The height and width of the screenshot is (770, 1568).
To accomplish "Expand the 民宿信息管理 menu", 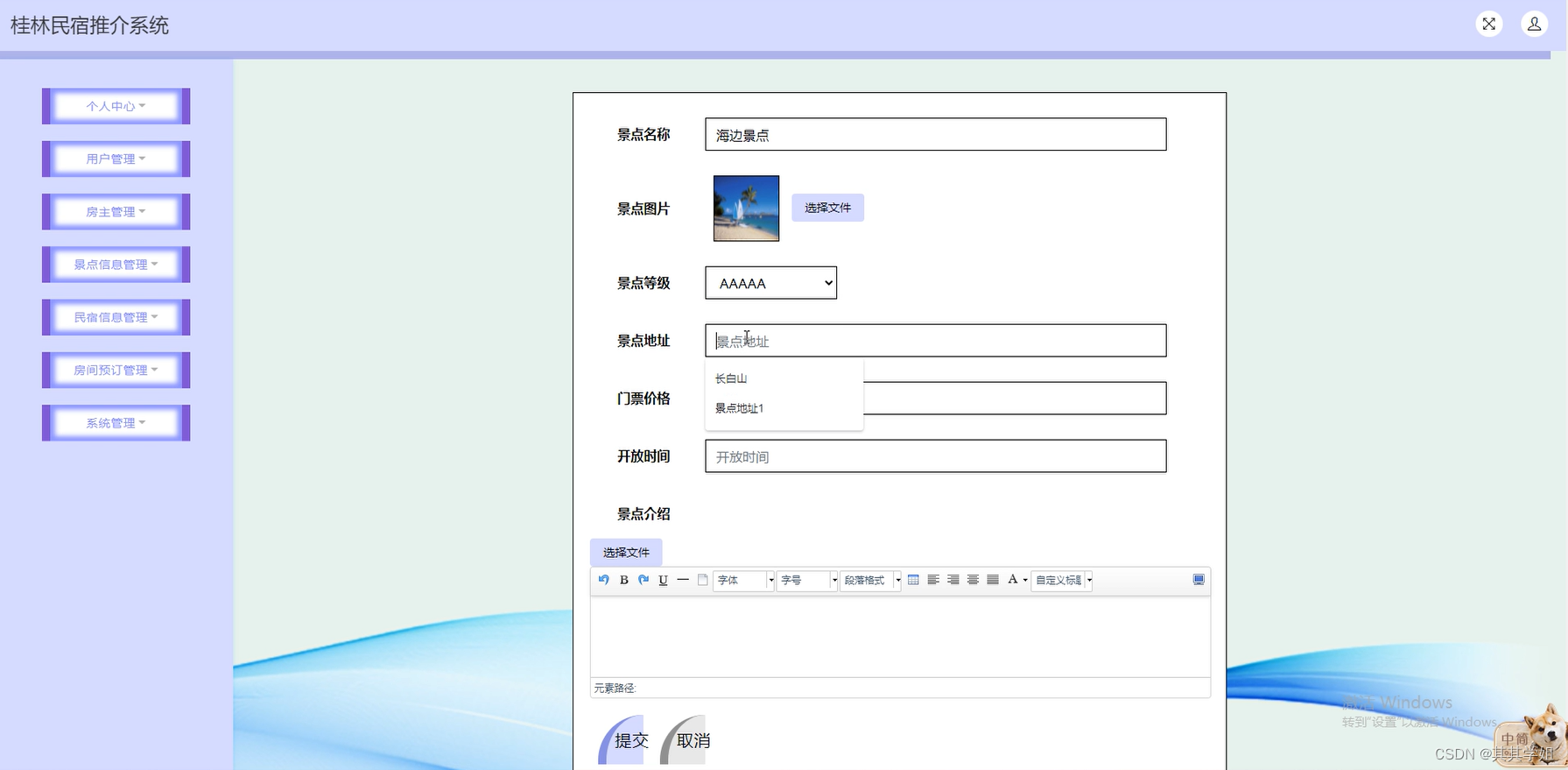I will (x=116, y=317).
